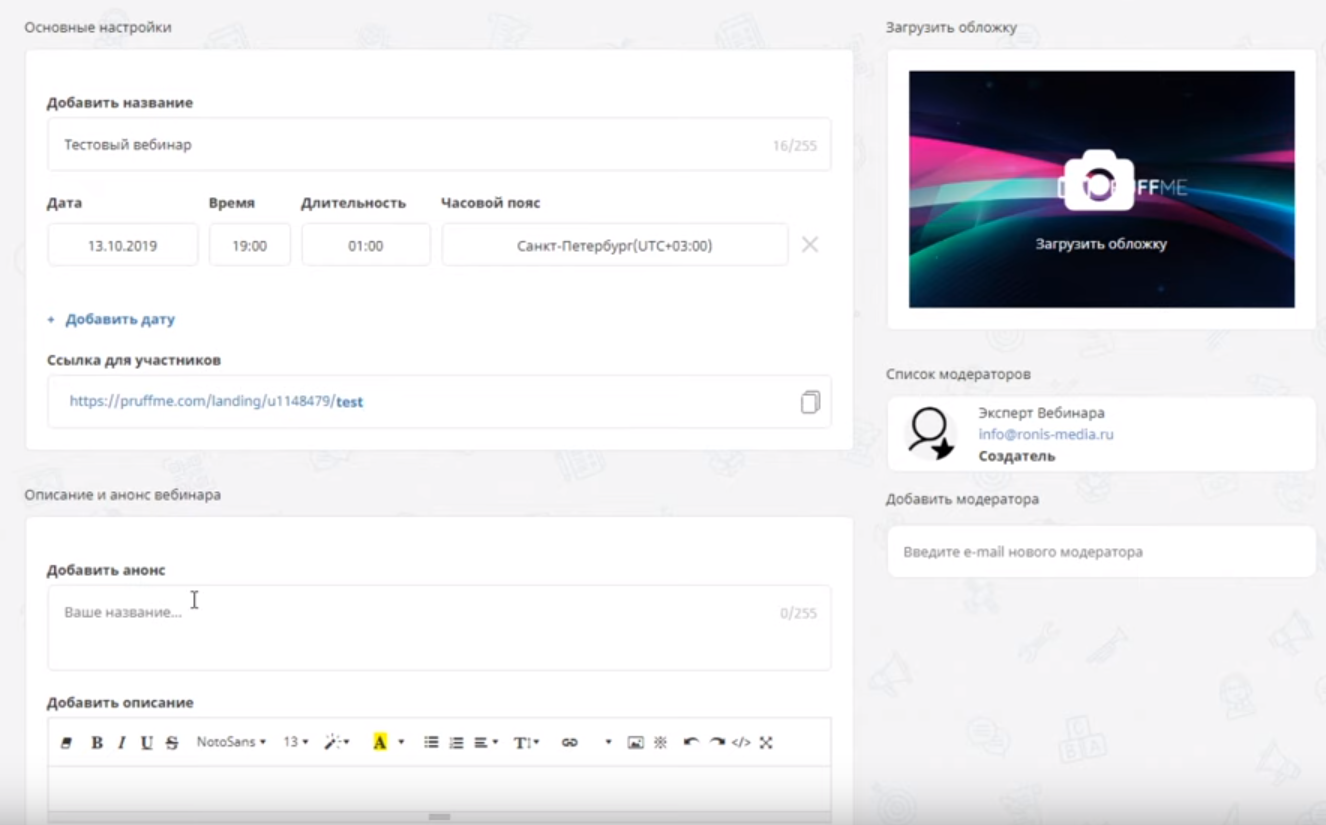This screenshot has height=825, width=1326.
Task: Remove date row with X icon
Action: coord(810,245)
